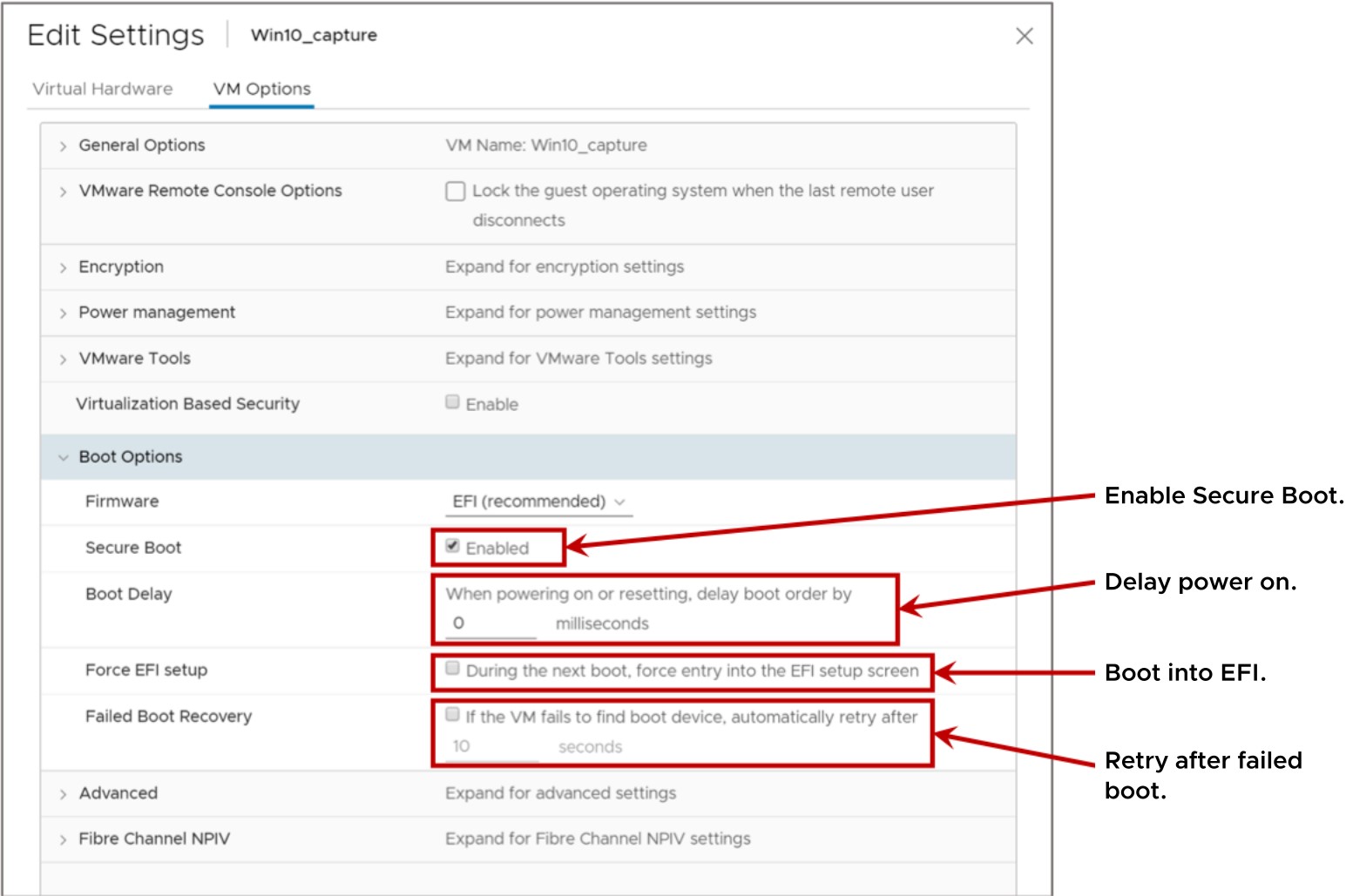Close the Edit Settings dialog
This screenshot has width=1346, height=896.
click(1025, 36)
